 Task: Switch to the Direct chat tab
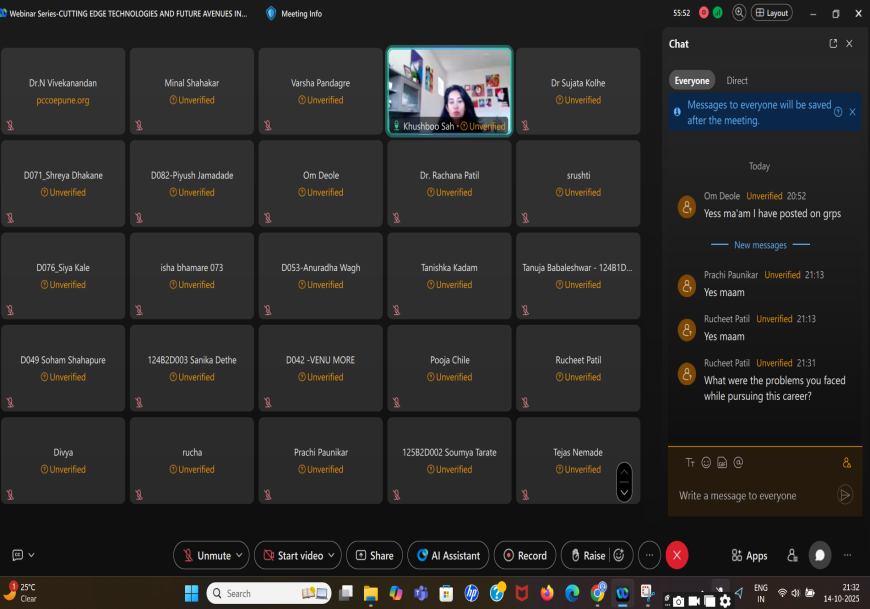pos(737,80)
